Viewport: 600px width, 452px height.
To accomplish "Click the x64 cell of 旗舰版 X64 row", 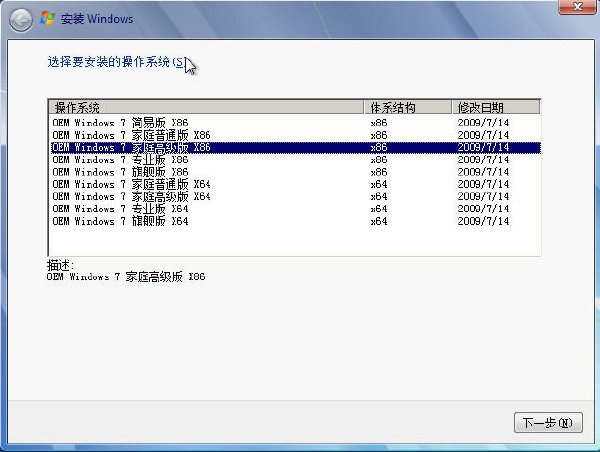I will click(379, 221).
